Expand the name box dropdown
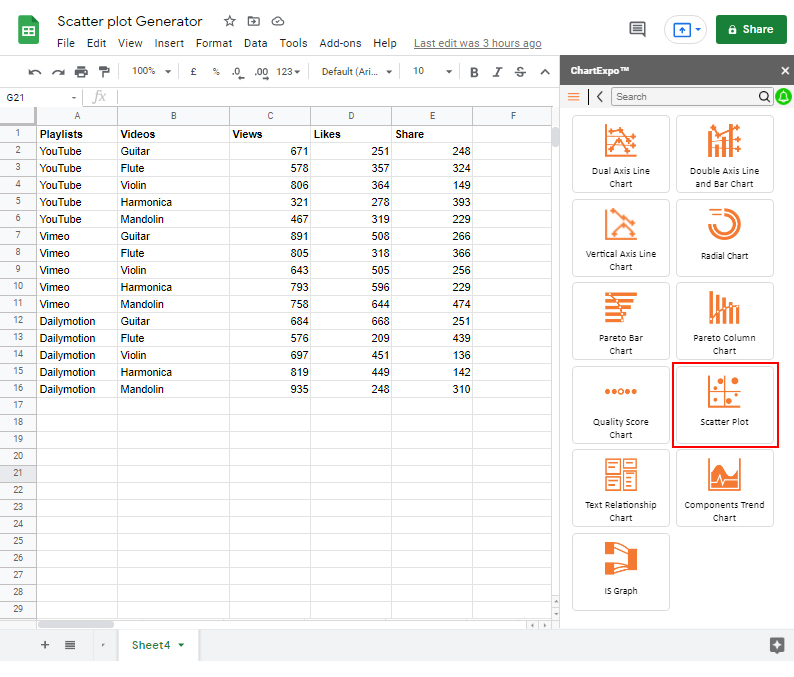The width and height of the screenshot is (794, 677). tap(74, 97)
